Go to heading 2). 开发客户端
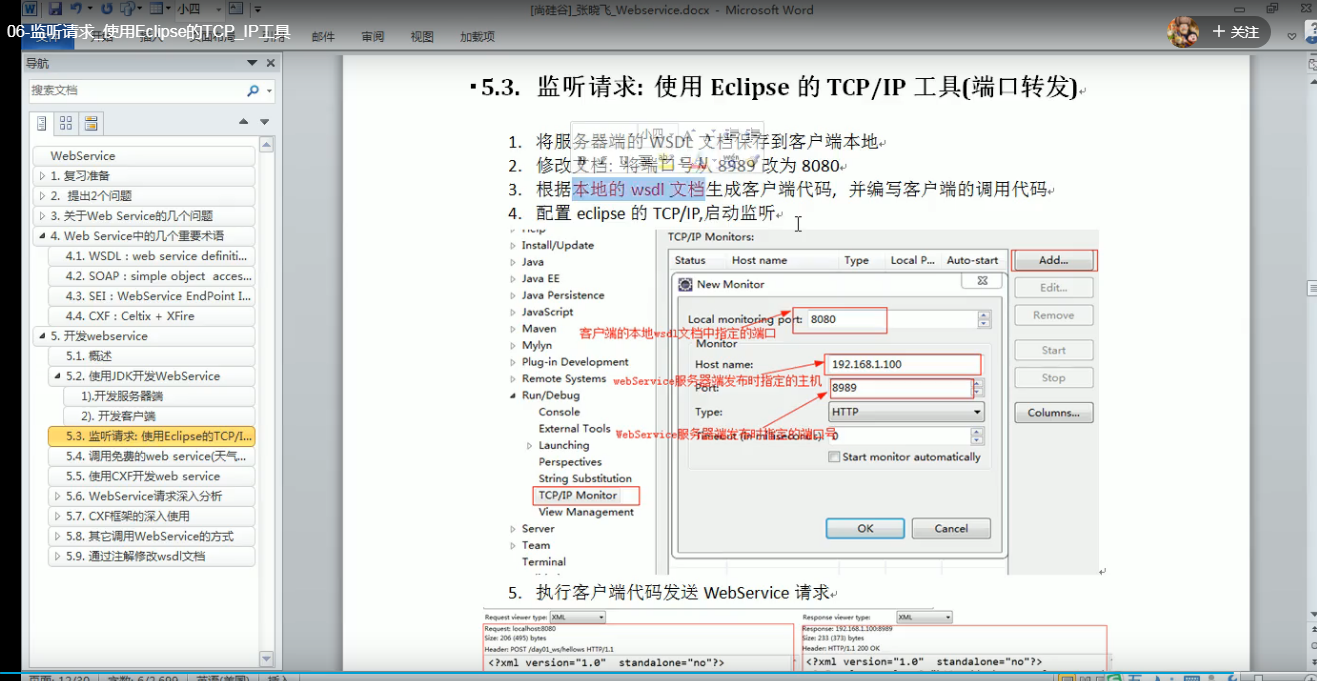 point(159,416)
